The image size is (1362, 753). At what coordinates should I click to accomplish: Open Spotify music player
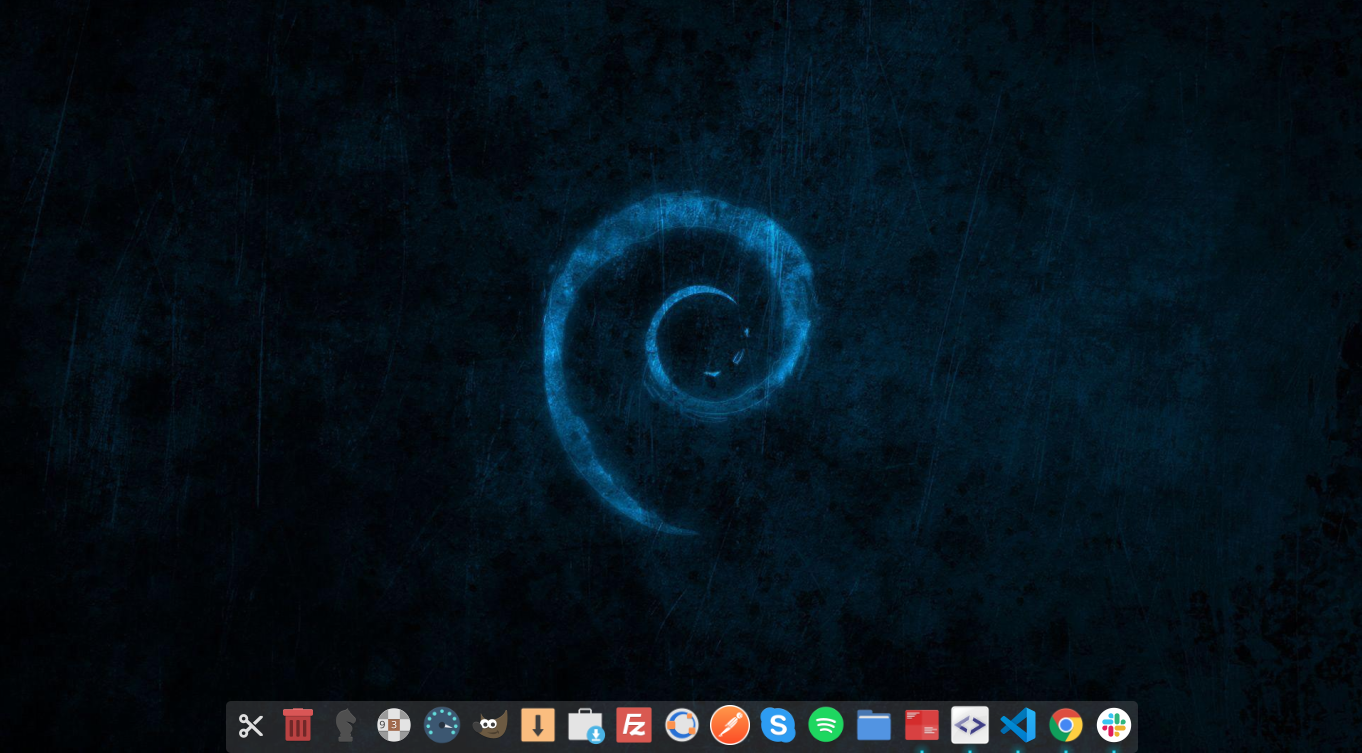pyautogui.click(x=826, y=725)
